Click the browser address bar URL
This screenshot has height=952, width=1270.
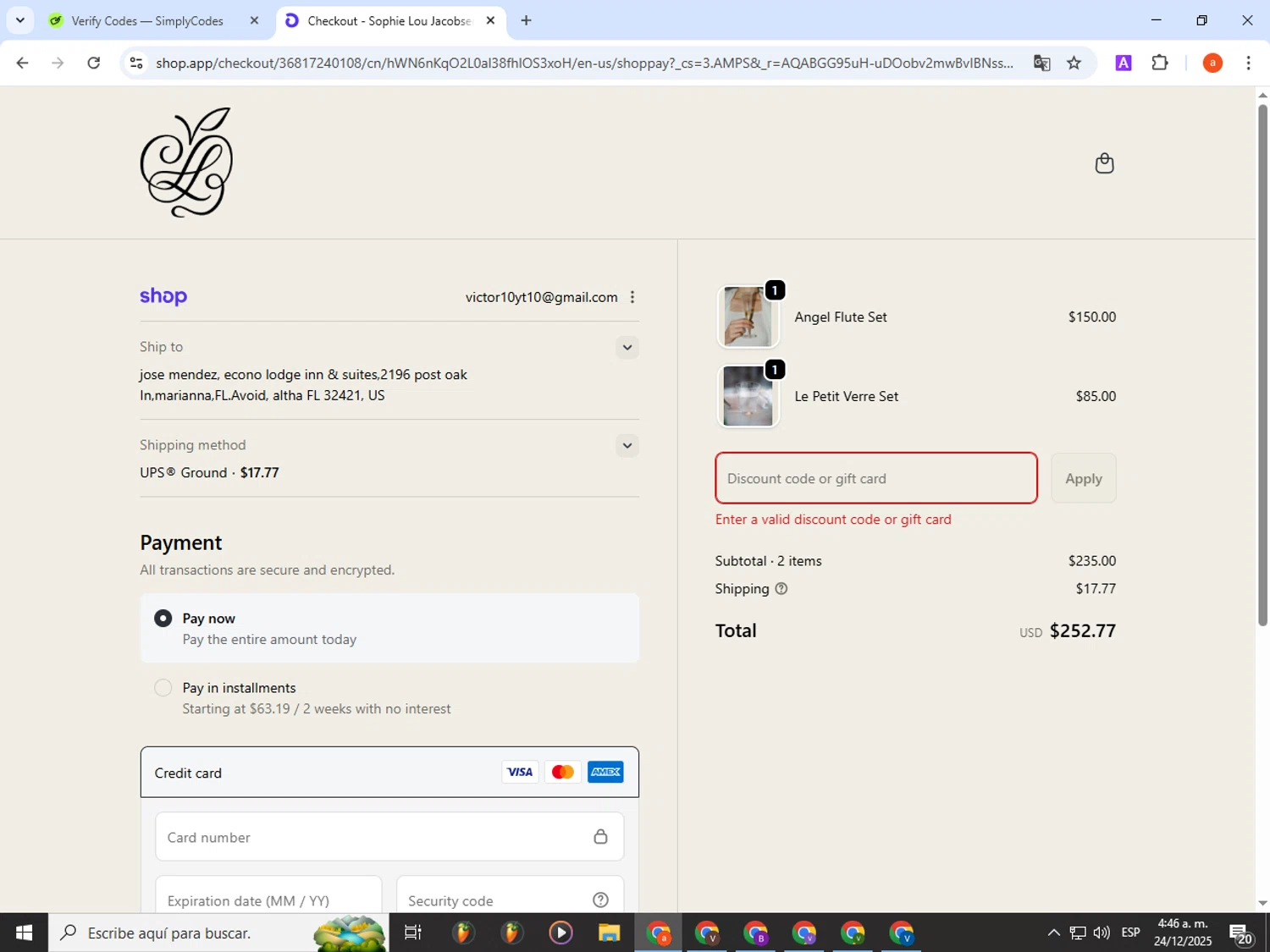point(584,63)
